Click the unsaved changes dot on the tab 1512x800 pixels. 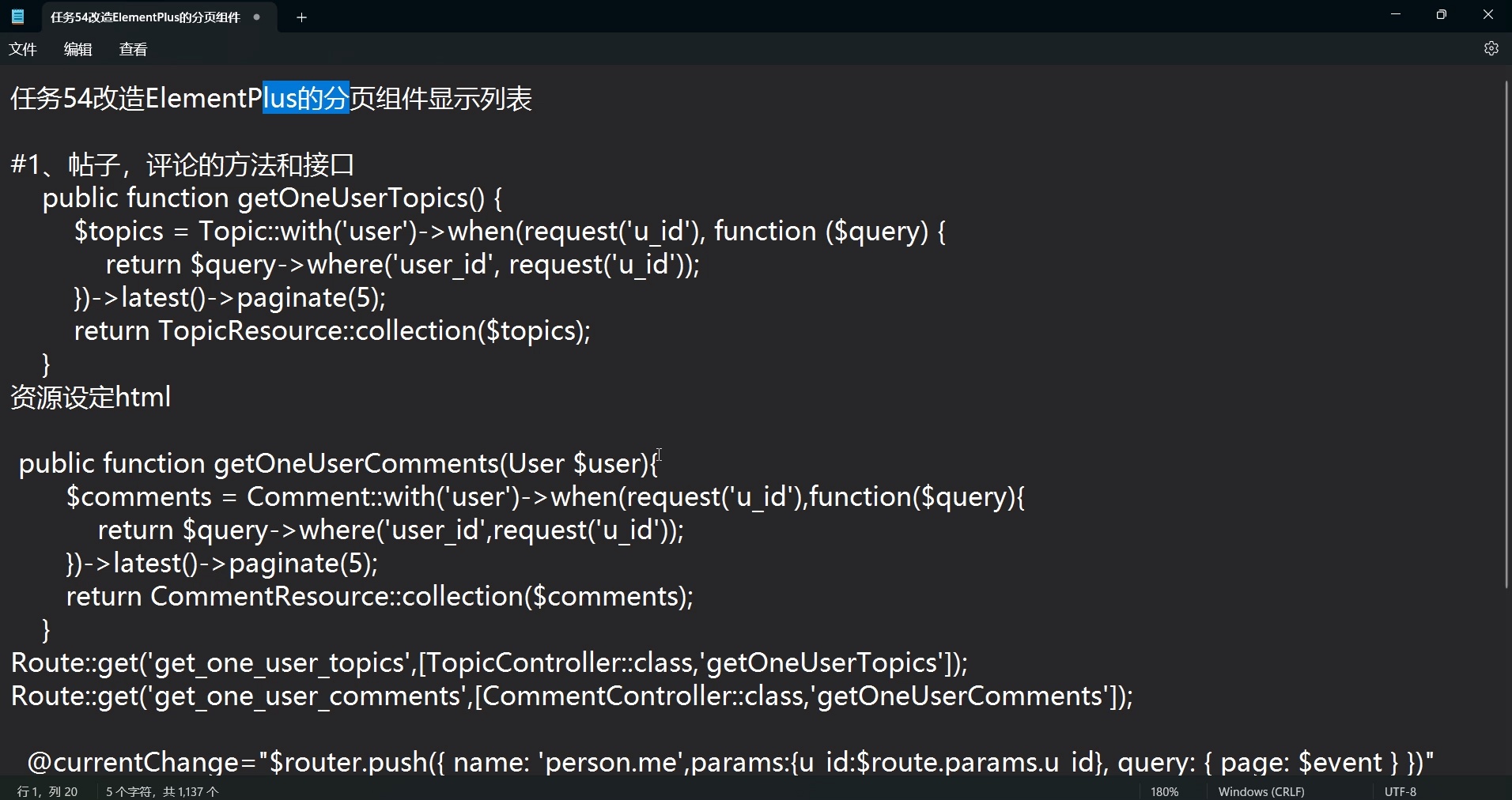[x=256, y=16]
